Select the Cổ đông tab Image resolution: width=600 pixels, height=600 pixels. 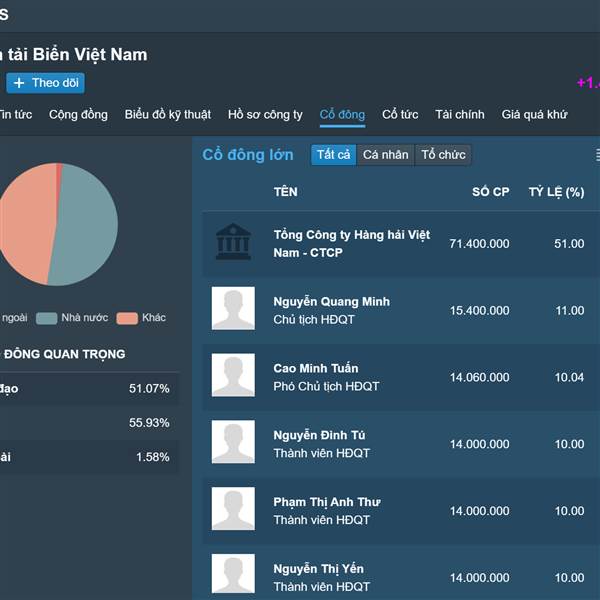pyautogui.click(x=342, y=114)
